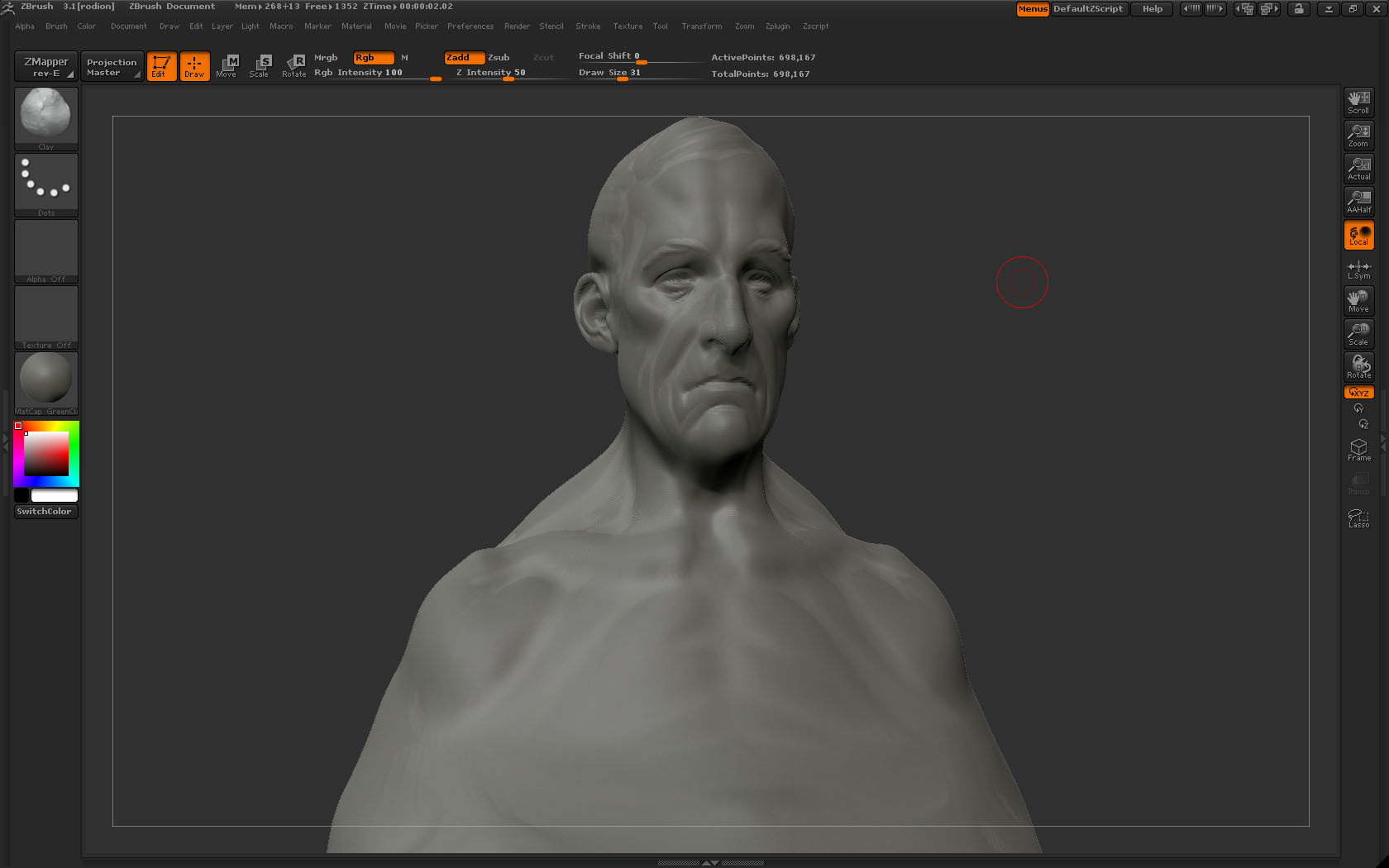Image resolution: width=1389 pixels, height=868 pixels.
Task: Open the Render menu
Action: click(x=517, y=26)
